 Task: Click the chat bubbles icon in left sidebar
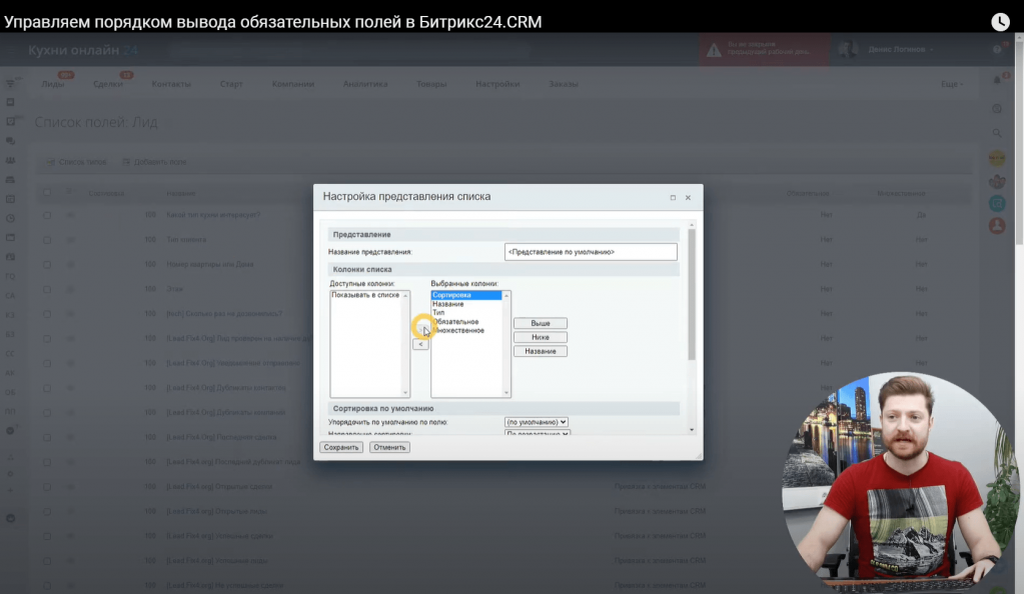(10, 141)
